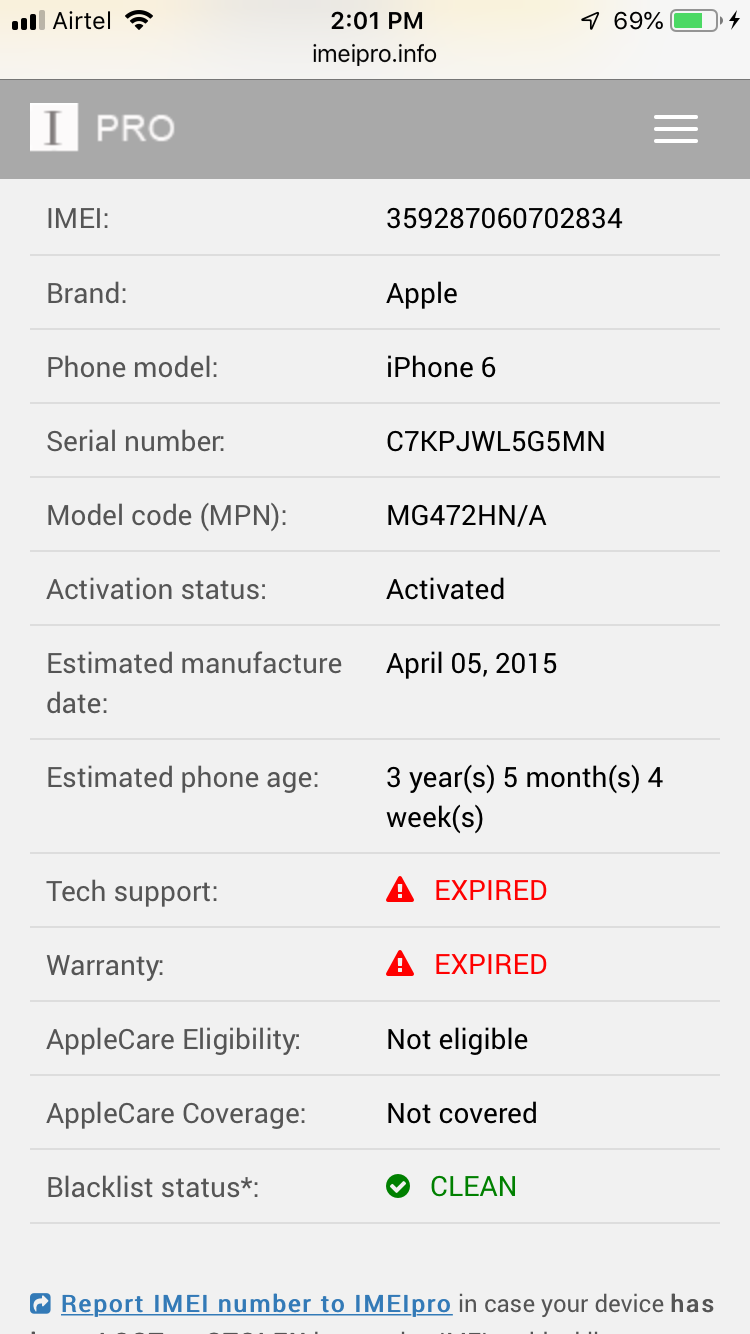Tap the 2:01 PM clock in status bar
The width and height of the screenshot is (750, 1334).
point(376,21)
